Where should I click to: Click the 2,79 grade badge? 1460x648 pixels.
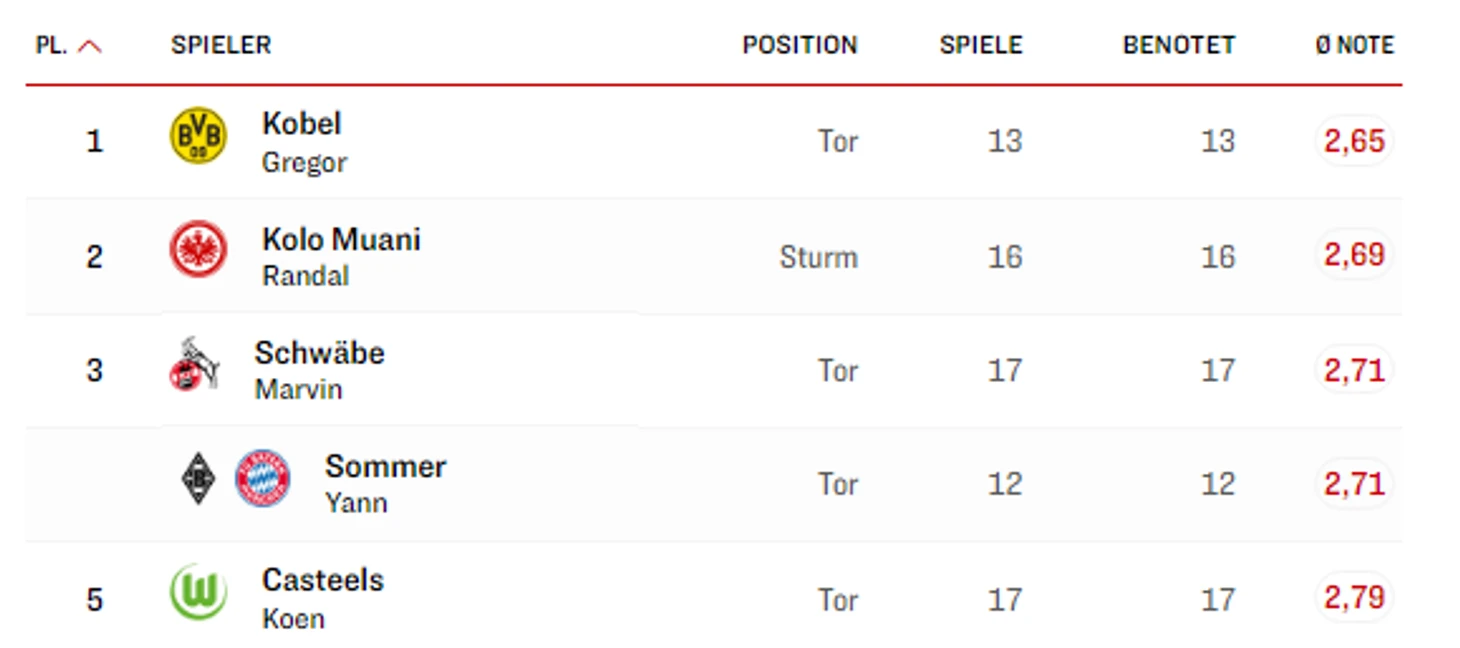tap(1354, 598)
